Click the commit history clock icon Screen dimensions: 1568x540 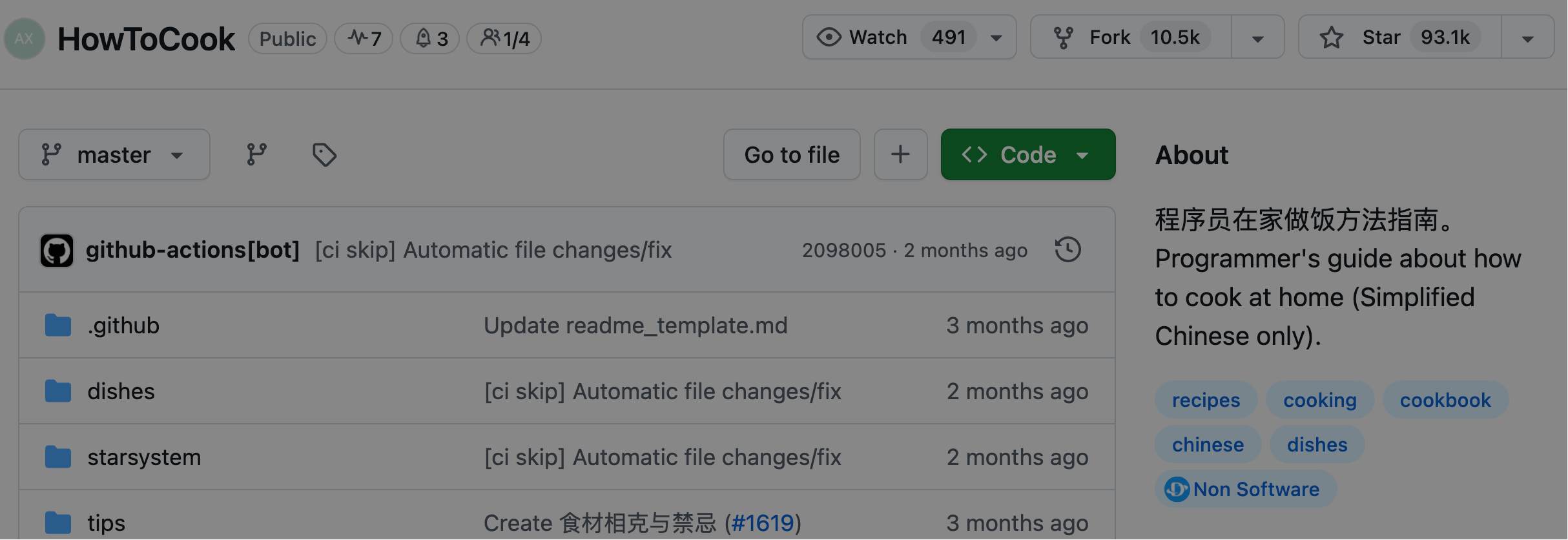coord(1068,250)
